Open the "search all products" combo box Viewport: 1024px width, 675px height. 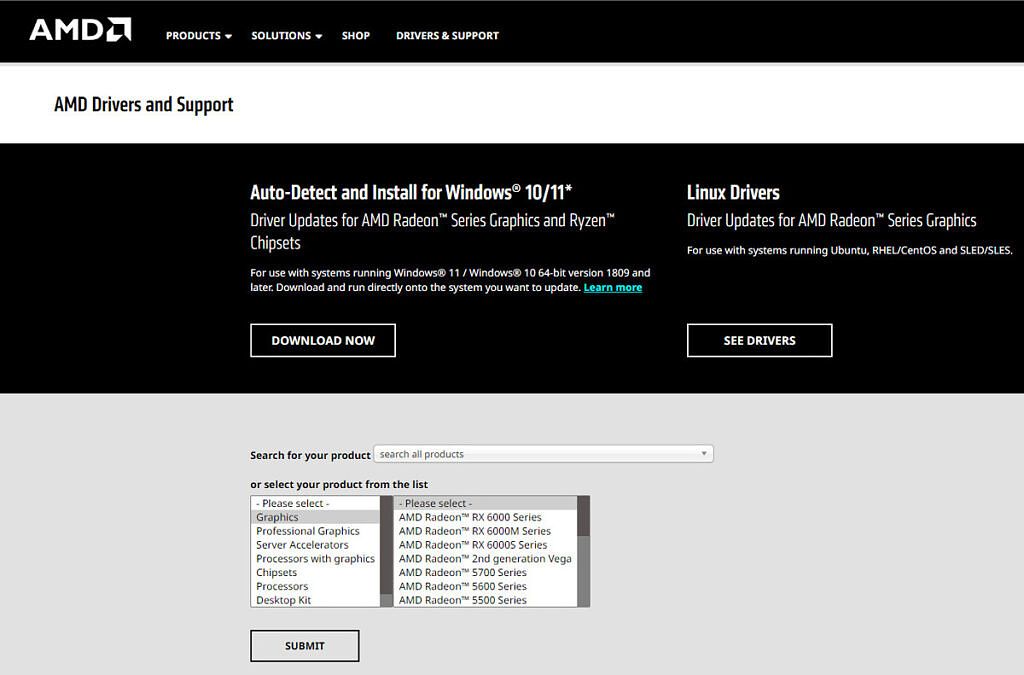(x=543, y=453)
